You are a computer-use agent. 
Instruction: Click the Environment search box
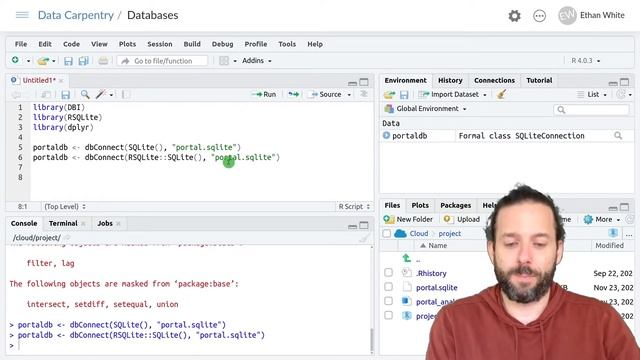tap(591, 109)
